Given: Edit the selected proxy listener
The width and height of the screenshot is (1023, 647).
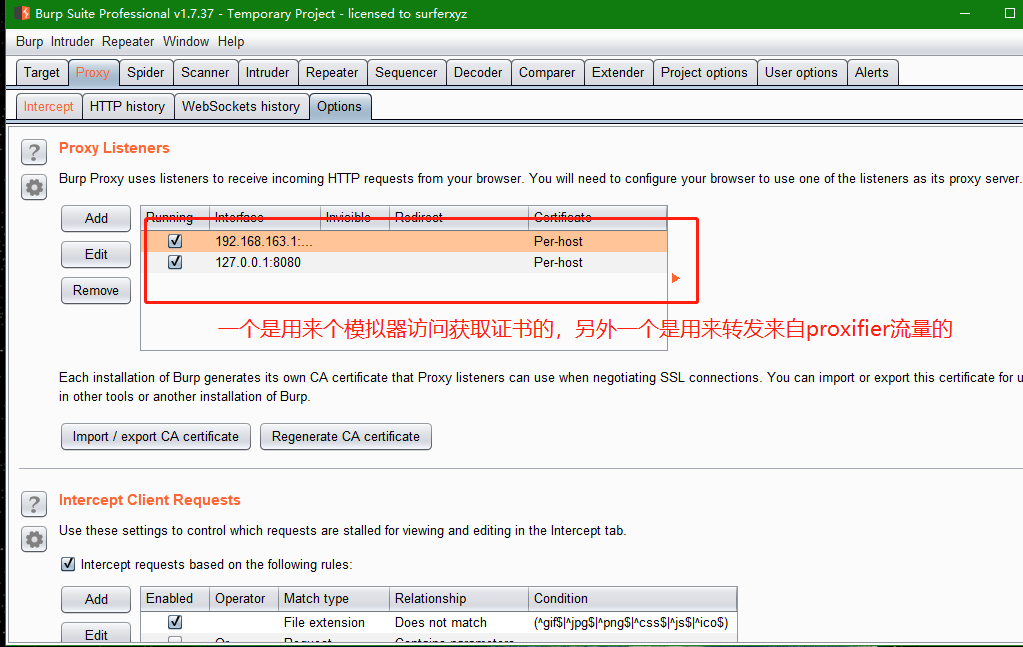Looking at the screenshot, I should click(96, 254).
